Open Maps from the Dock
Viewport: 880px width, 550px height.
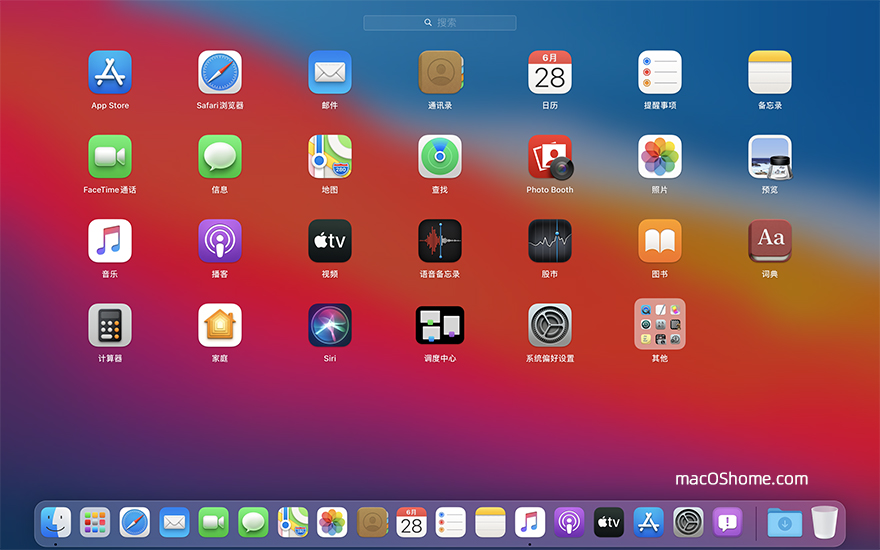tap(293, 522)
